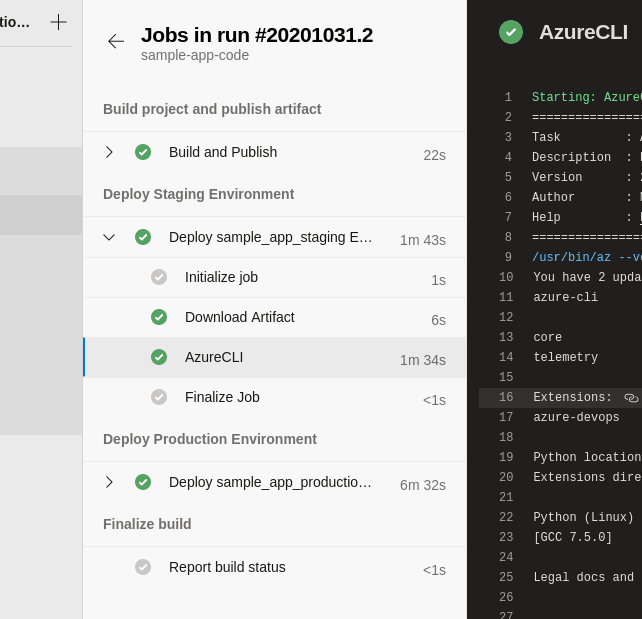This screenshot has width=642, height=619.
Task: Select the AzureCLI step
Action: (275, 357)
